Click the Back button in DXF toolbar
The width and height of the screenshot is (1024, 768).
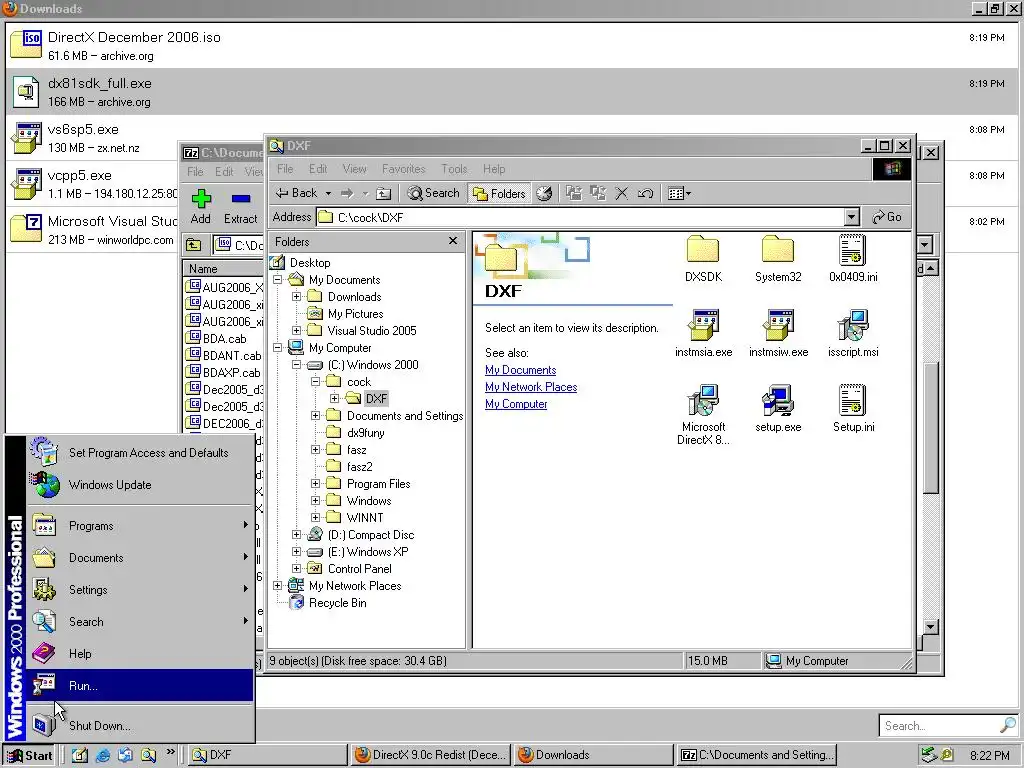pos(296,193)
